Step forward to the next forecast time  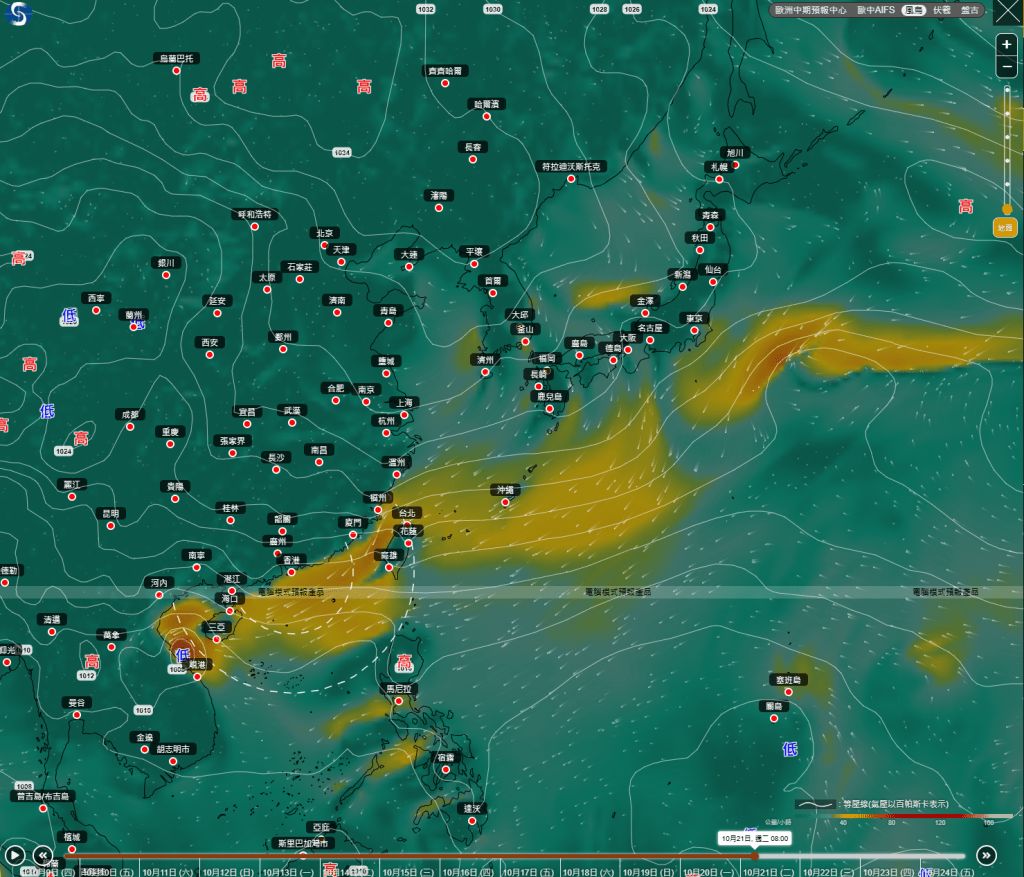pyautogui.click(x=986, y=854)
